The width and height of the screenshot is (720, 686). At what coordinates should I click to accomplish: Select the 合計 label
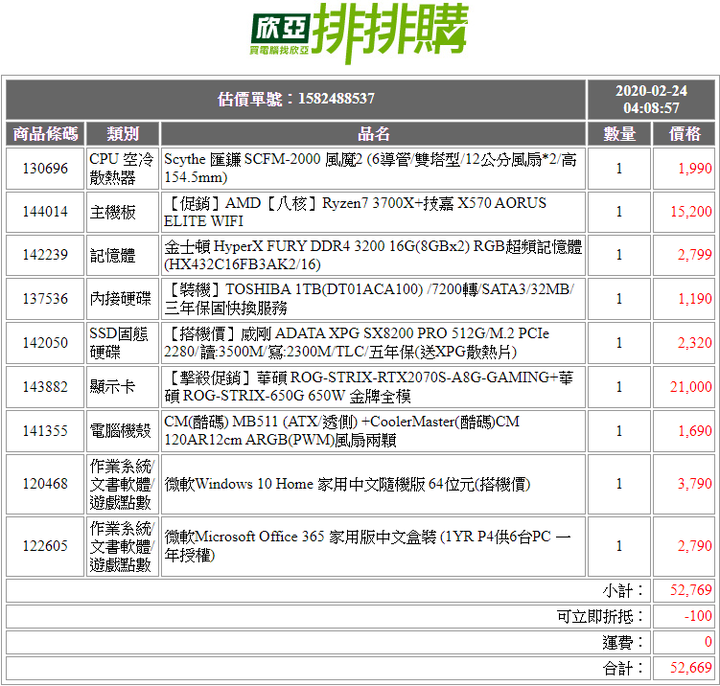coord(623,669)
